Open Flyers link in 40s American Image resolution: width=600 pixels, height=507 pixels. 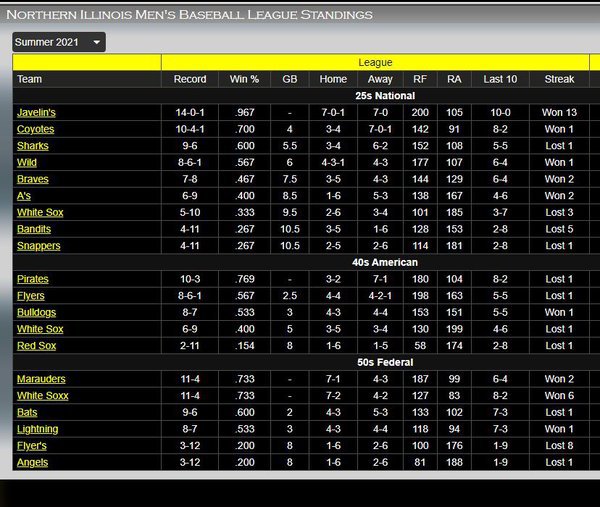click(x=31, y=296)
